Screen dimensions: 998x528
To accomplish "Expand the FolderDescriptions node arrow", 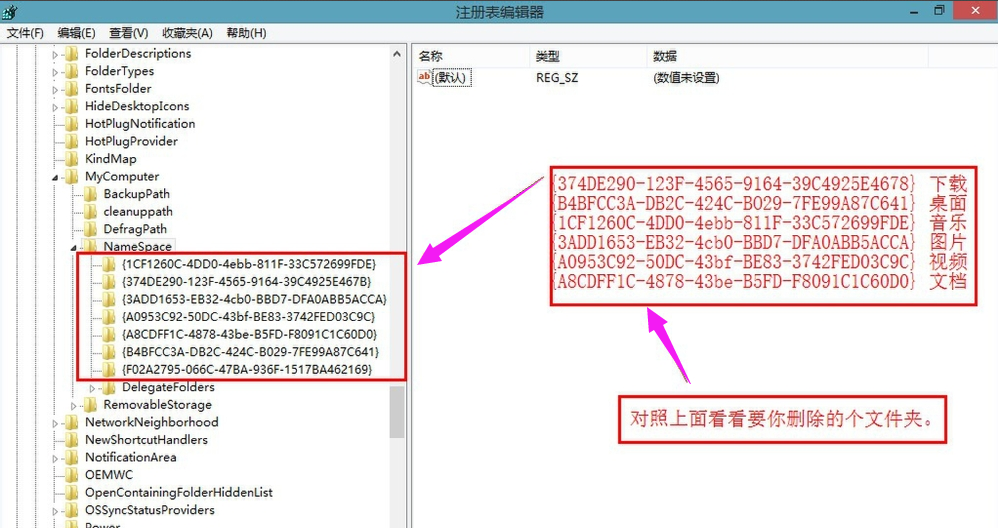I will coord(56,54).
